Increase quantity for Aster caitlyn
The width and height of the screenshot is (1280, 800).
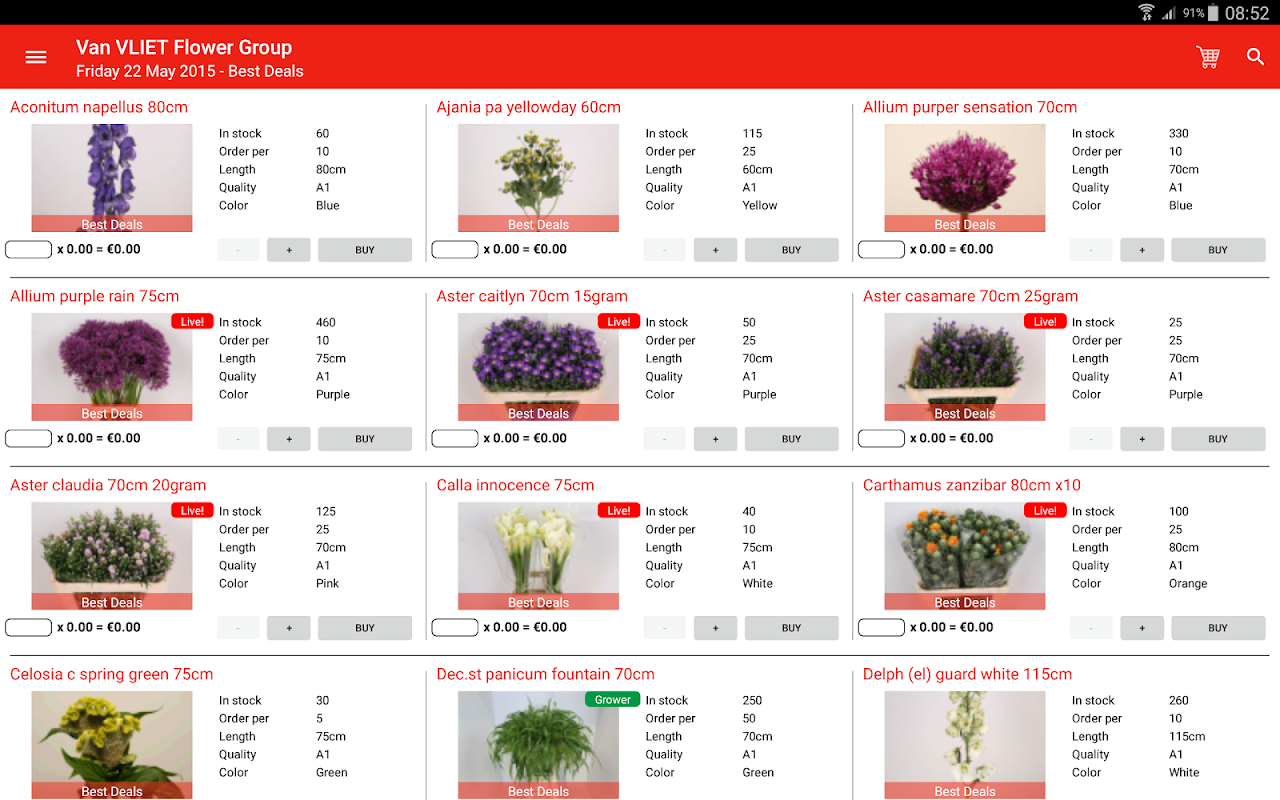(x=715, y=439)
